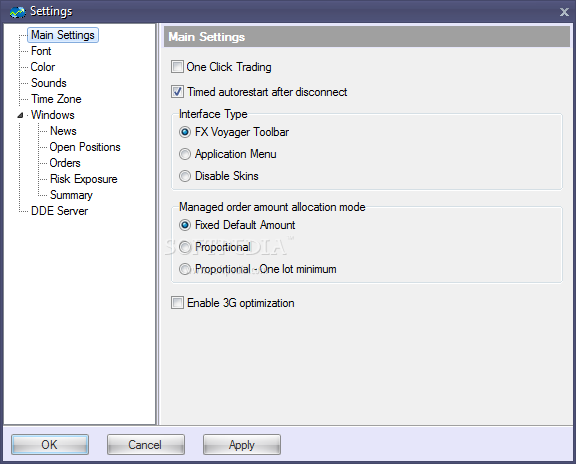This screenshot has width=576, height=464.
Task: Open the Color settings page
Action: tap(43, 67)
